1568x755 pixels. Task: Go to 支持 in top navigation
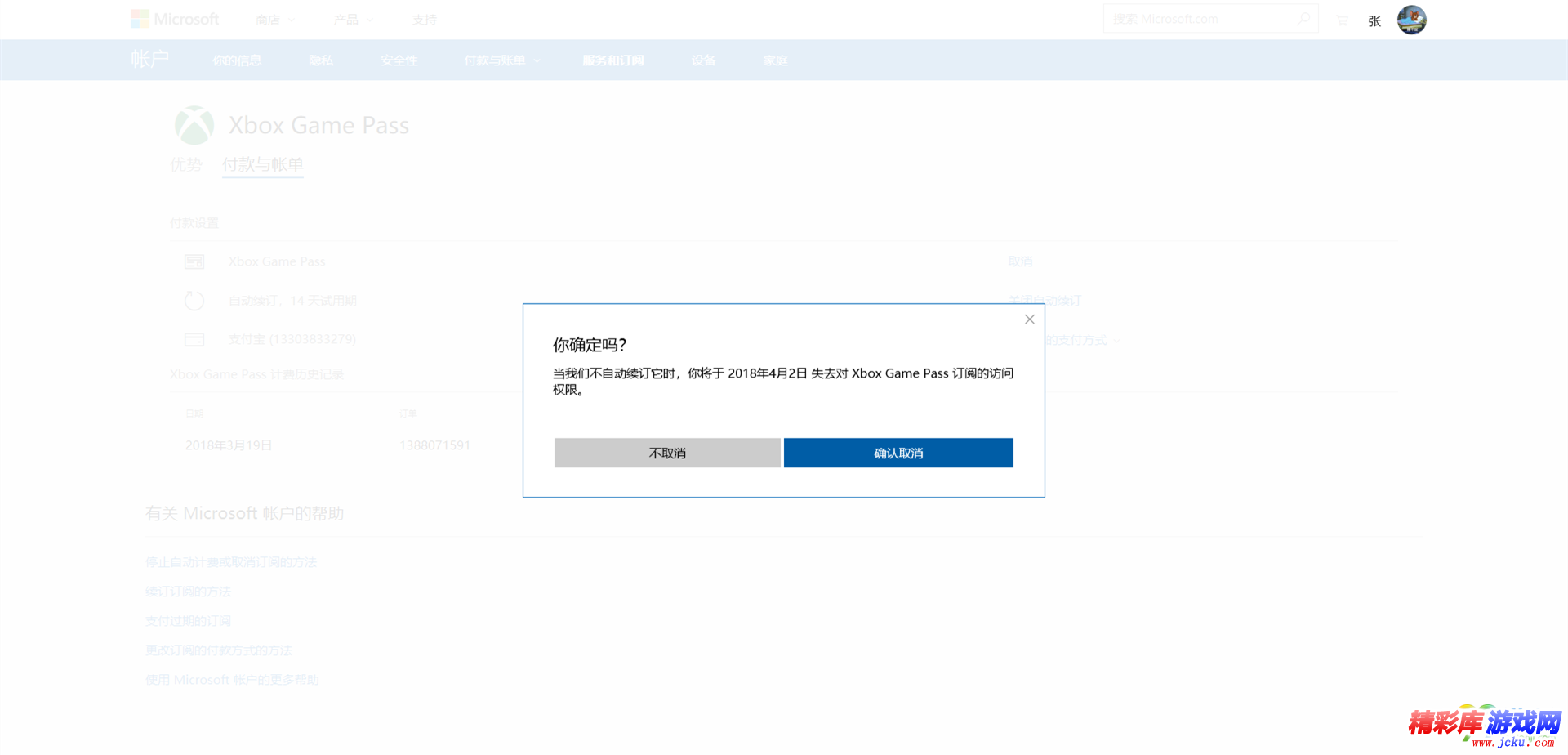tap(424, 20)
